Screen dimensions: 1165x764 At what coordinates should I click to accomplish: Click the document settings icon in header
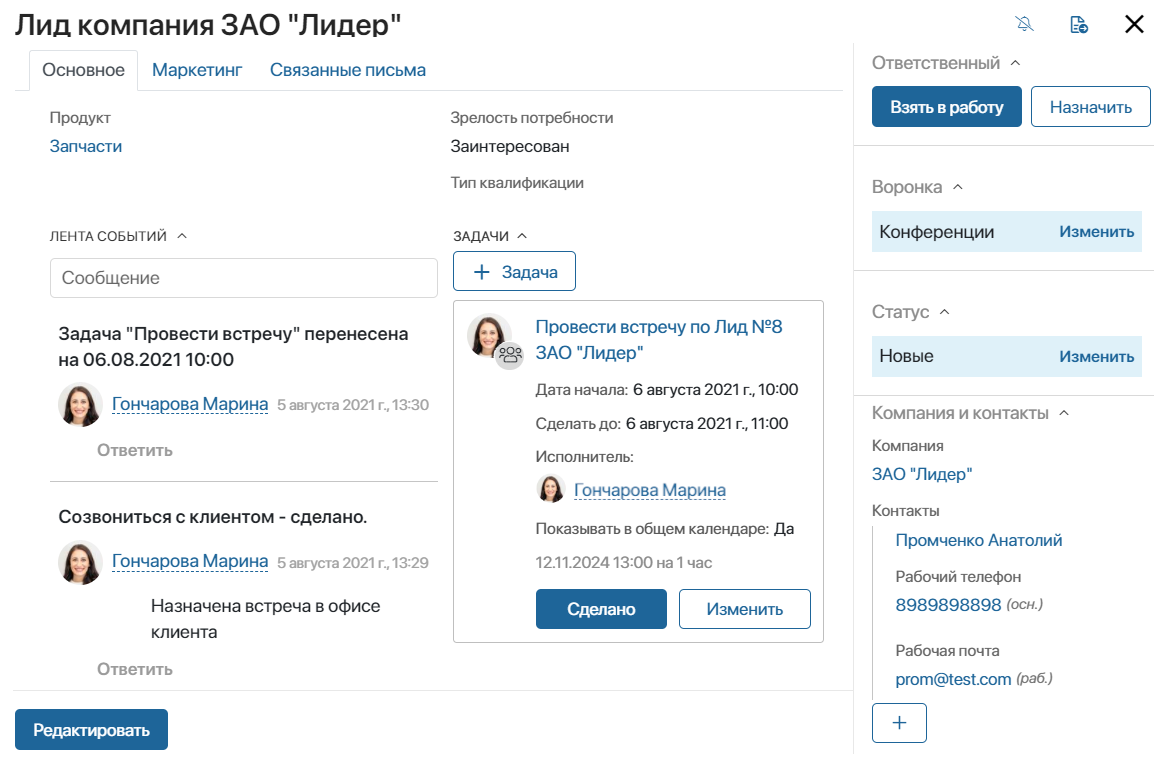click(x=1079, y=25)
